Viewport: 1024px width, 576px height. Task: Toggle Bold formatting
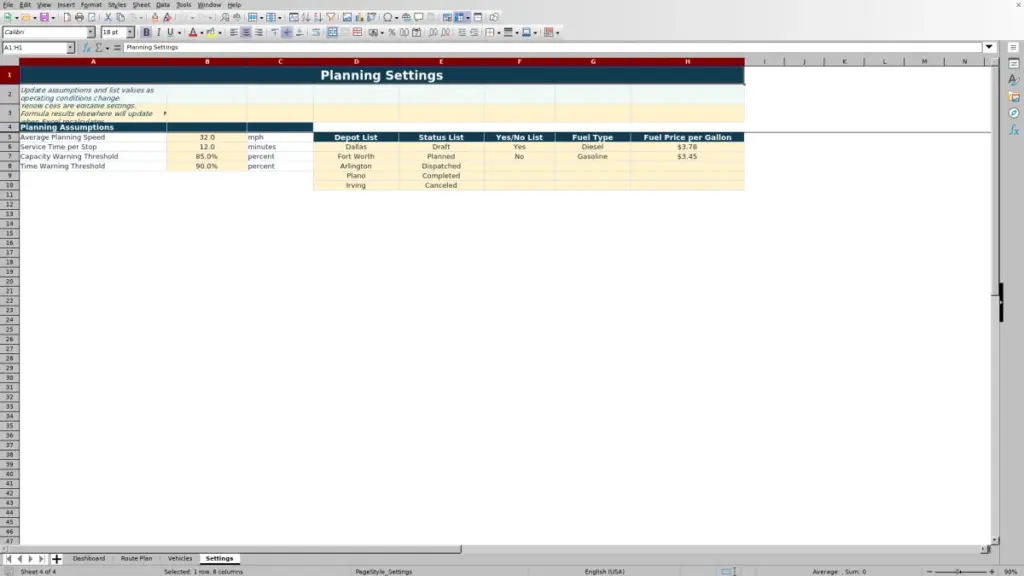click(x=146, y=32)
